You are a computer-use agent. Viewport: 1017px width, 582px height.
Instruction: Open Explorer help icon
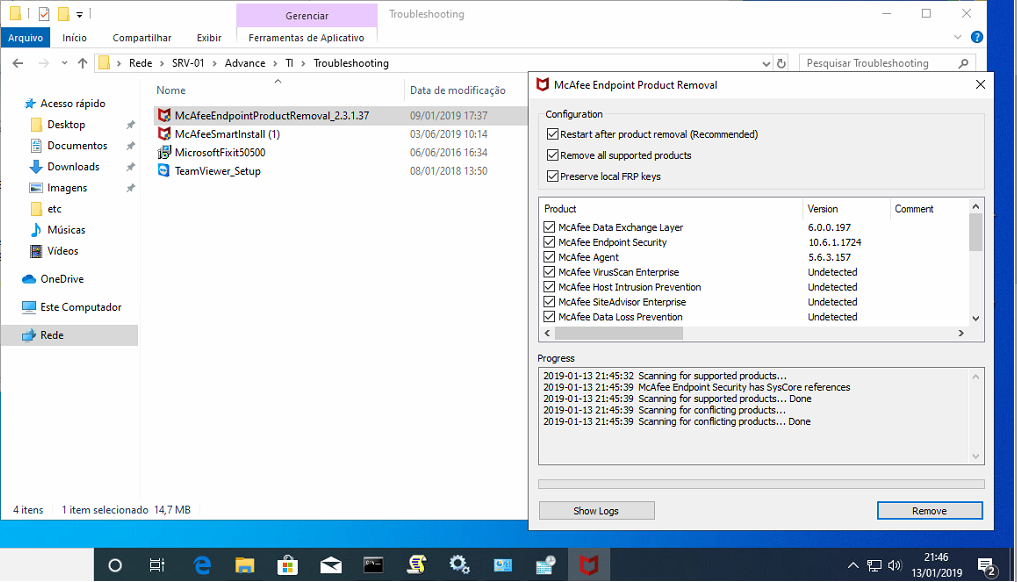tap(976, 37)
